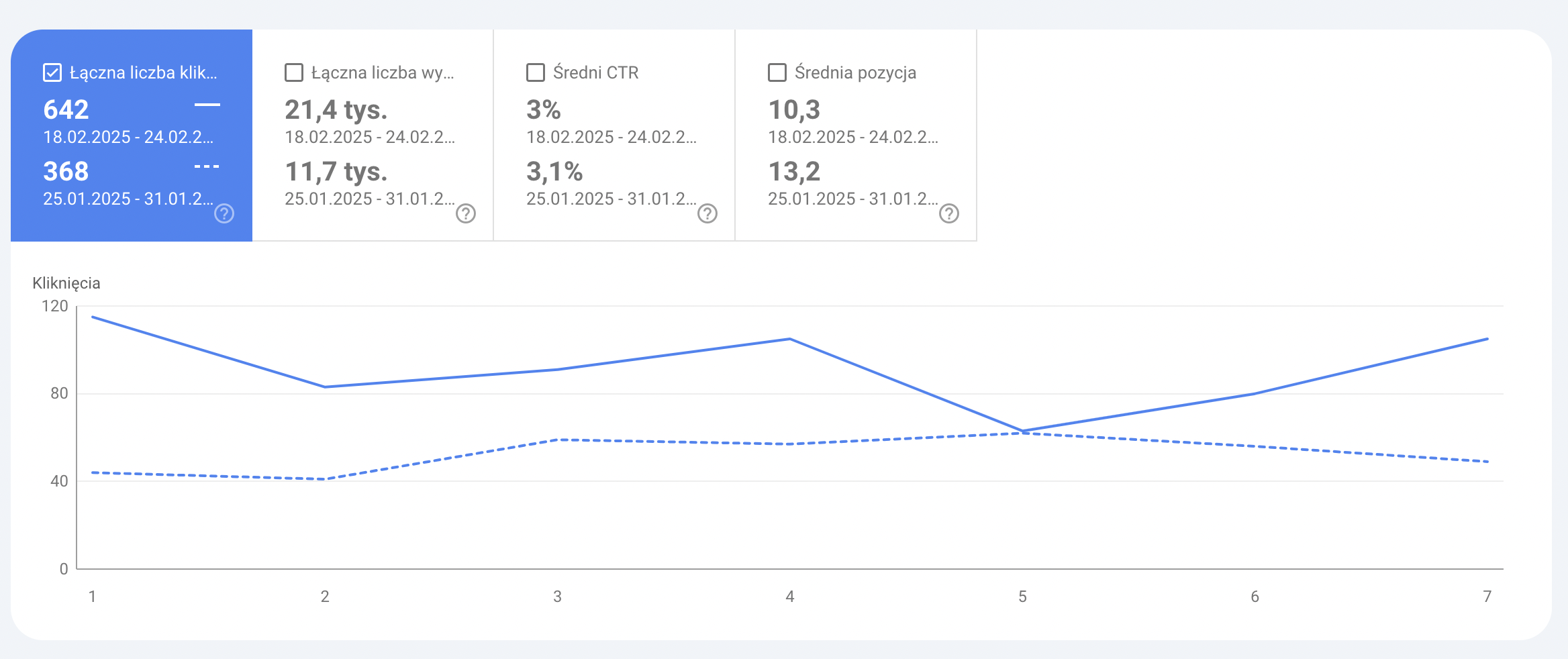Click the solid line peak at day 4

click(790, 339)
